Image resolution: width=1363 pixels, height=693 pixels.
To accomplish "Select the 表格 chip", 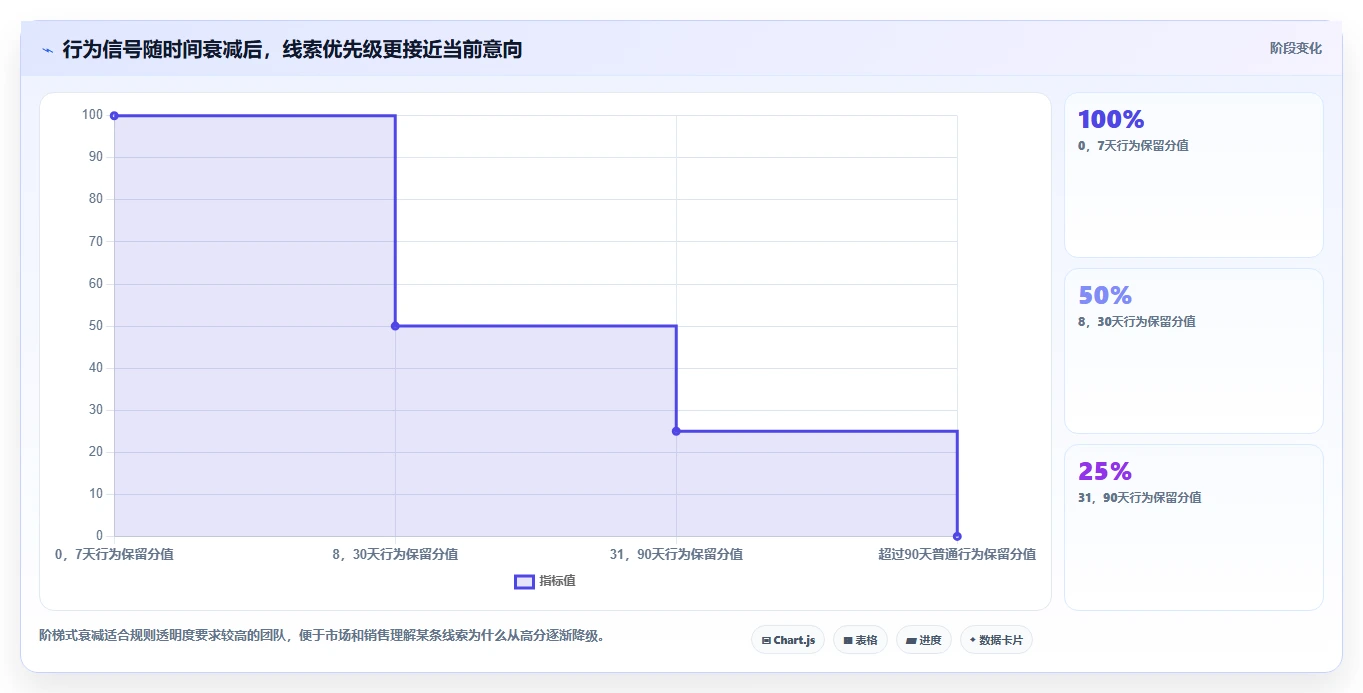I will click(860, 640).
